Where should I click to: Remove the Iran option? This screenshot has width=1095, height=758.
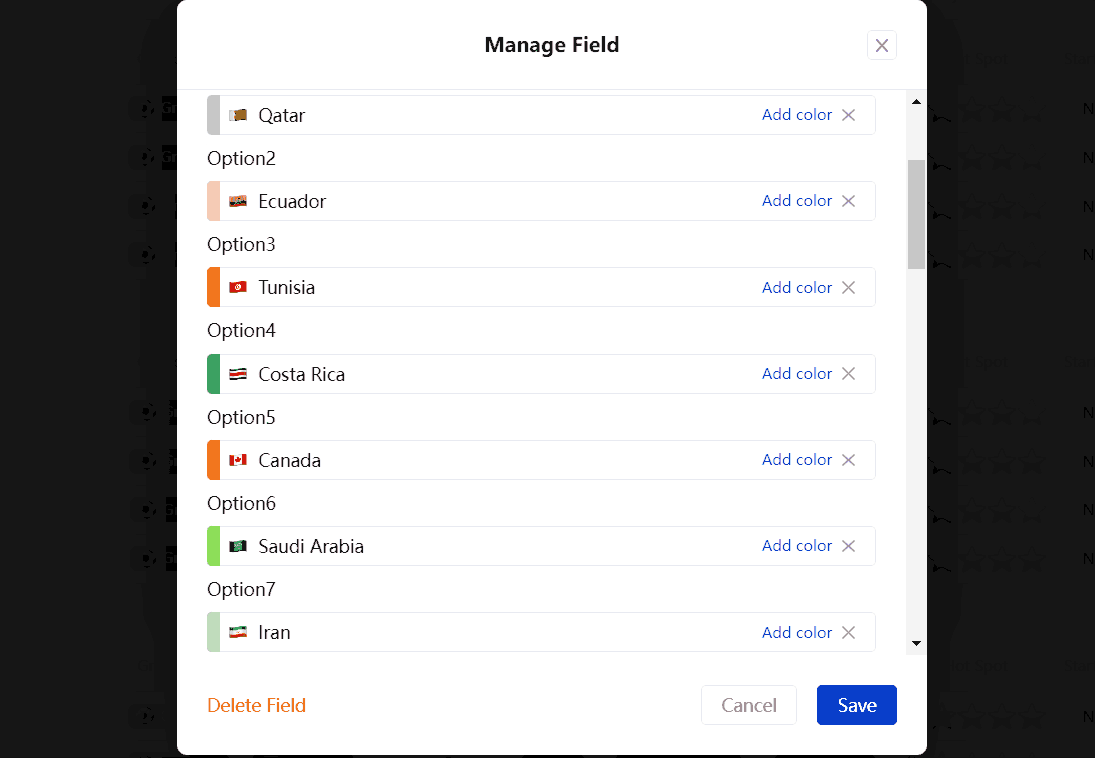coord(848,632)
